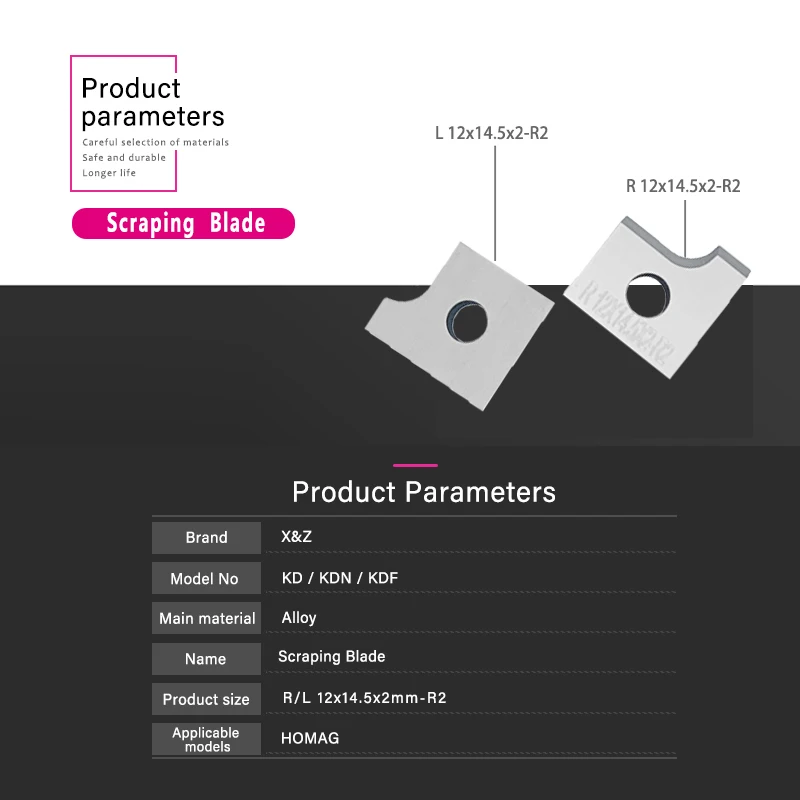The width and height of the screenshot is (800, 800).
Task: Select the Main material label cell
Action: [206, 619]
